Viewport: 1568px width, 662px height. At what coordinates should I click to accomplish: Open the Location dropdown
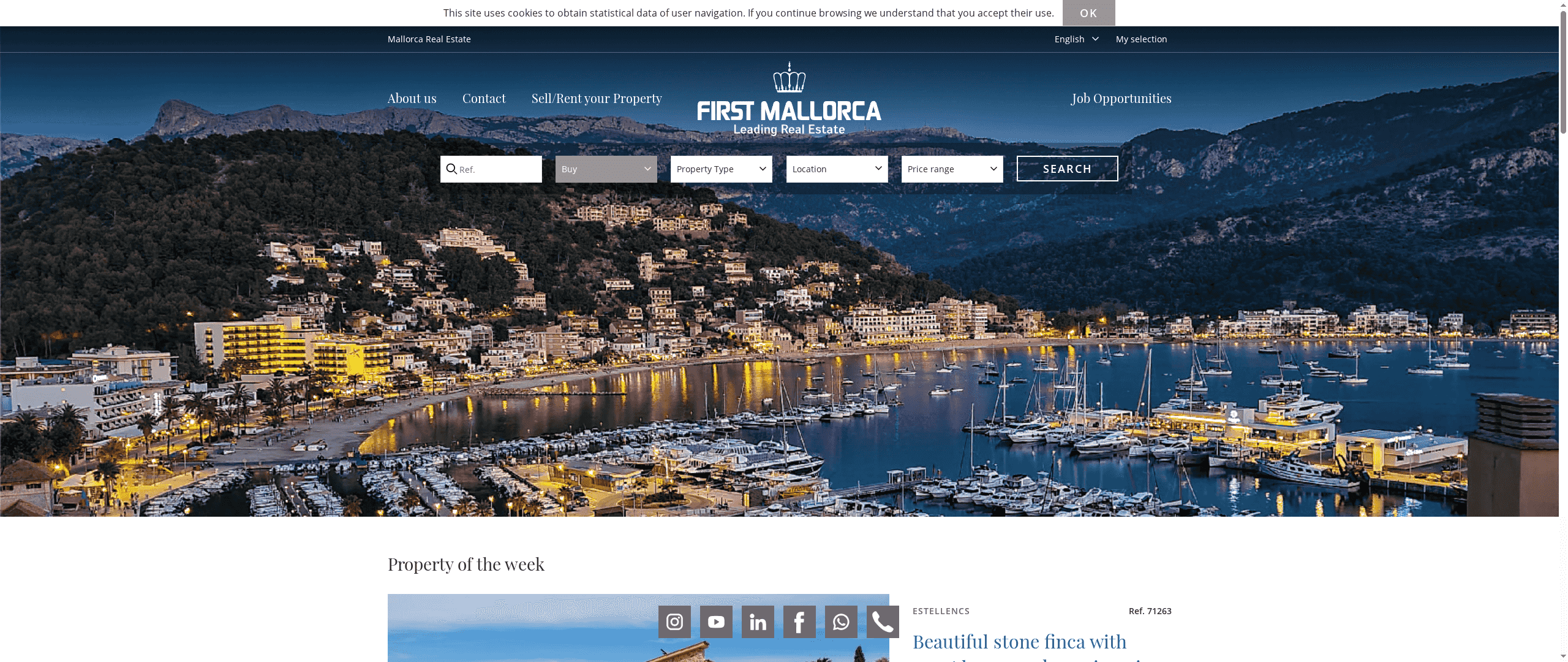[x=837, y=169]
